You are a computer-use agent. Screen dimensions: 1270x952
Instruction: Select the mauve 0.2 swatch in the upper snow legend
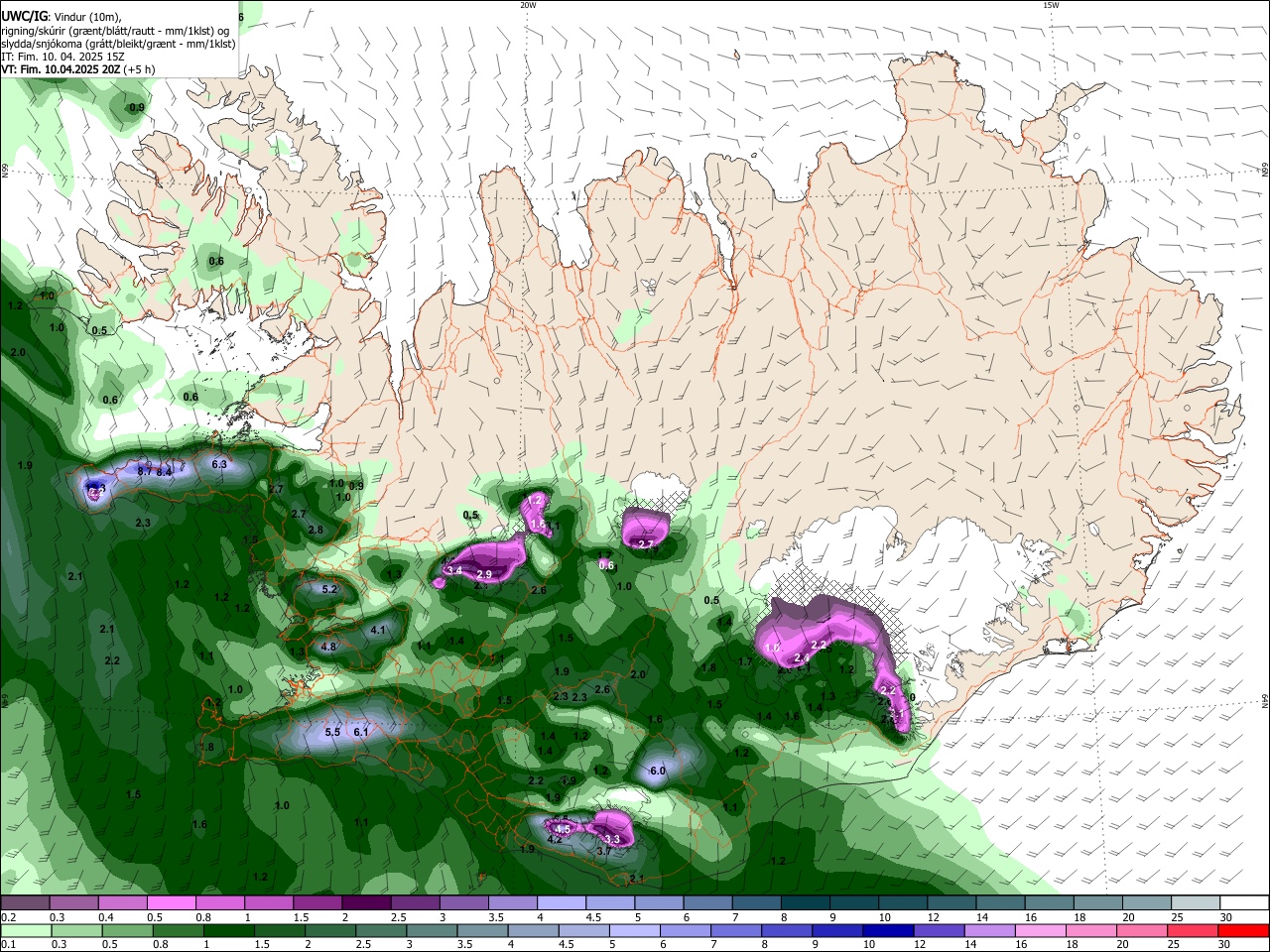coord(25,903)
